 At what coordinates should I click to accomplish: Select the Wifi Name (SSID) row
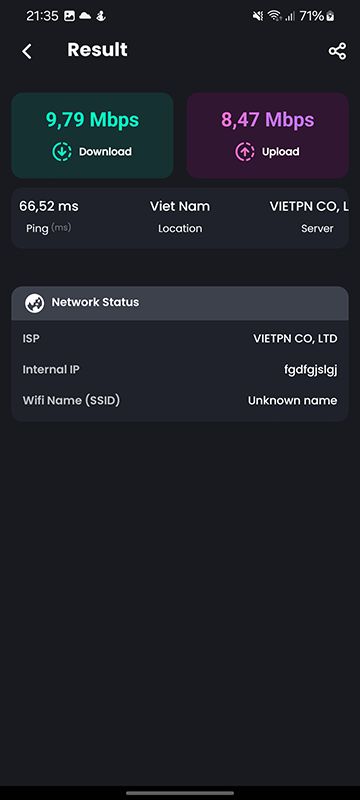coord(180,401)
